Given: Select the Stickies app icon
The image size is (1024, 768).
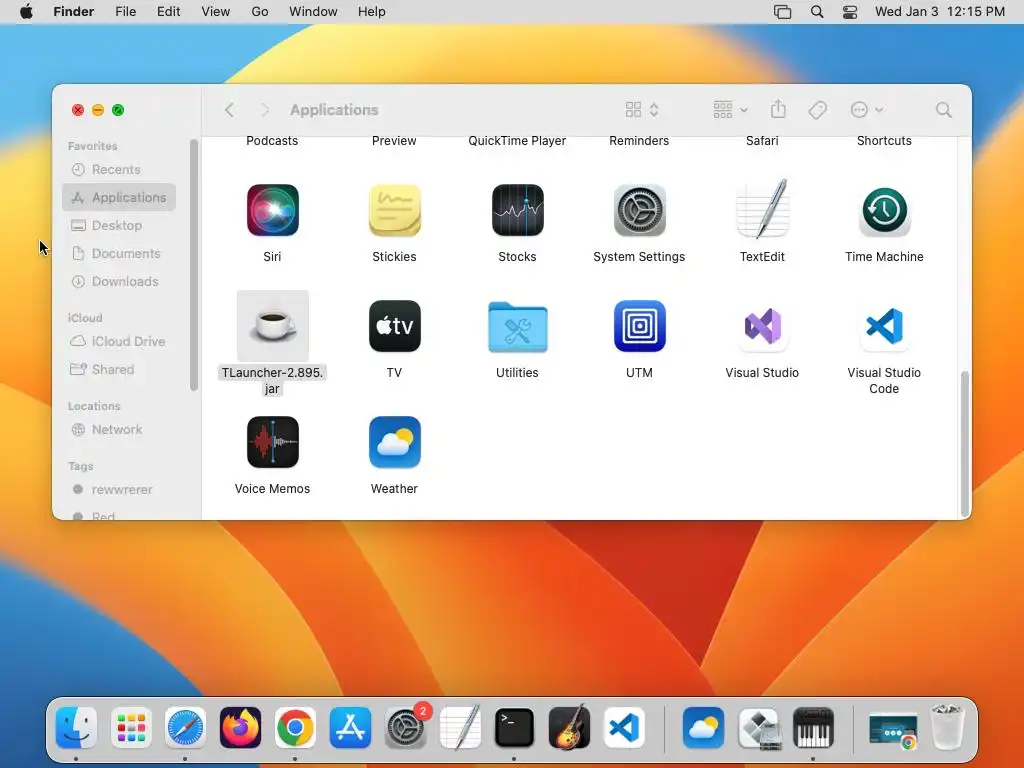Looking at the screenshot, I should pos(394,210).
